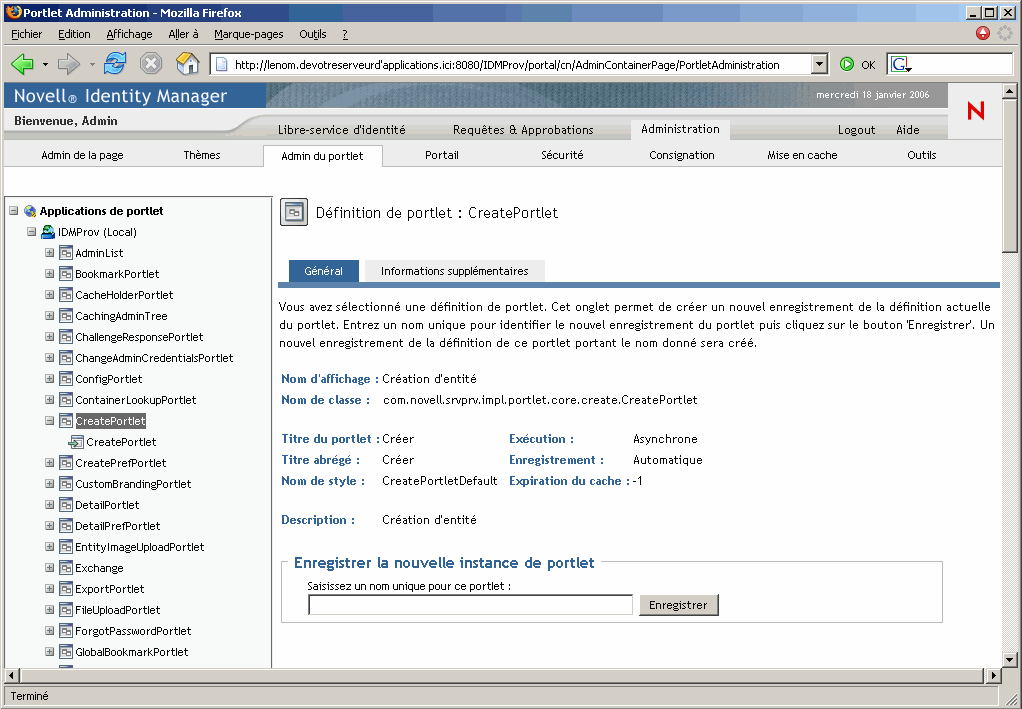Screen dimensions: 1022x709
Task: Select ChangeAdminCredentialsPortlet in the tree
Action: coord(154,358)
